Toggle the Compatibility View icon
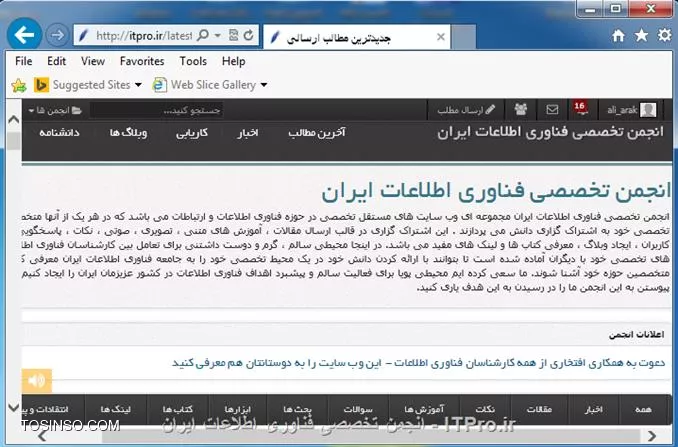678x447 pixels. tap(233, 35)
